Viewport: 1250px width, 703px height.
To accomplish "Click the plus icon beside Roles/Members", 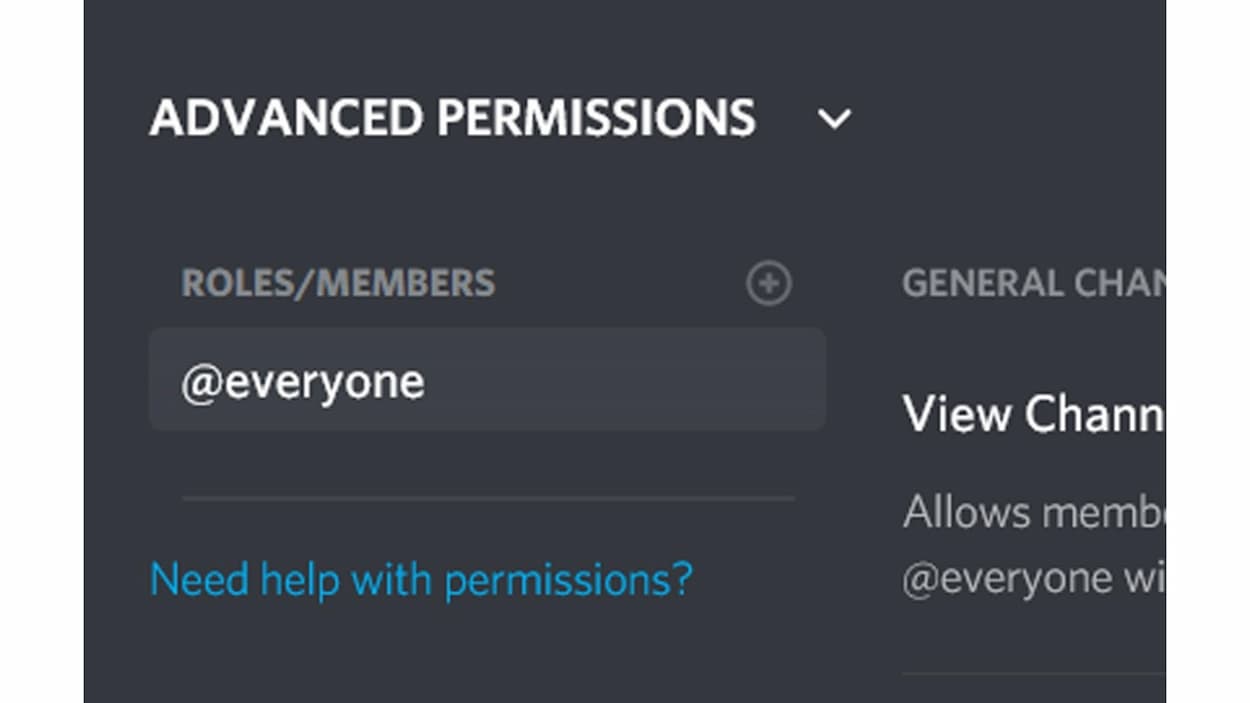I will tap(768, 284).
